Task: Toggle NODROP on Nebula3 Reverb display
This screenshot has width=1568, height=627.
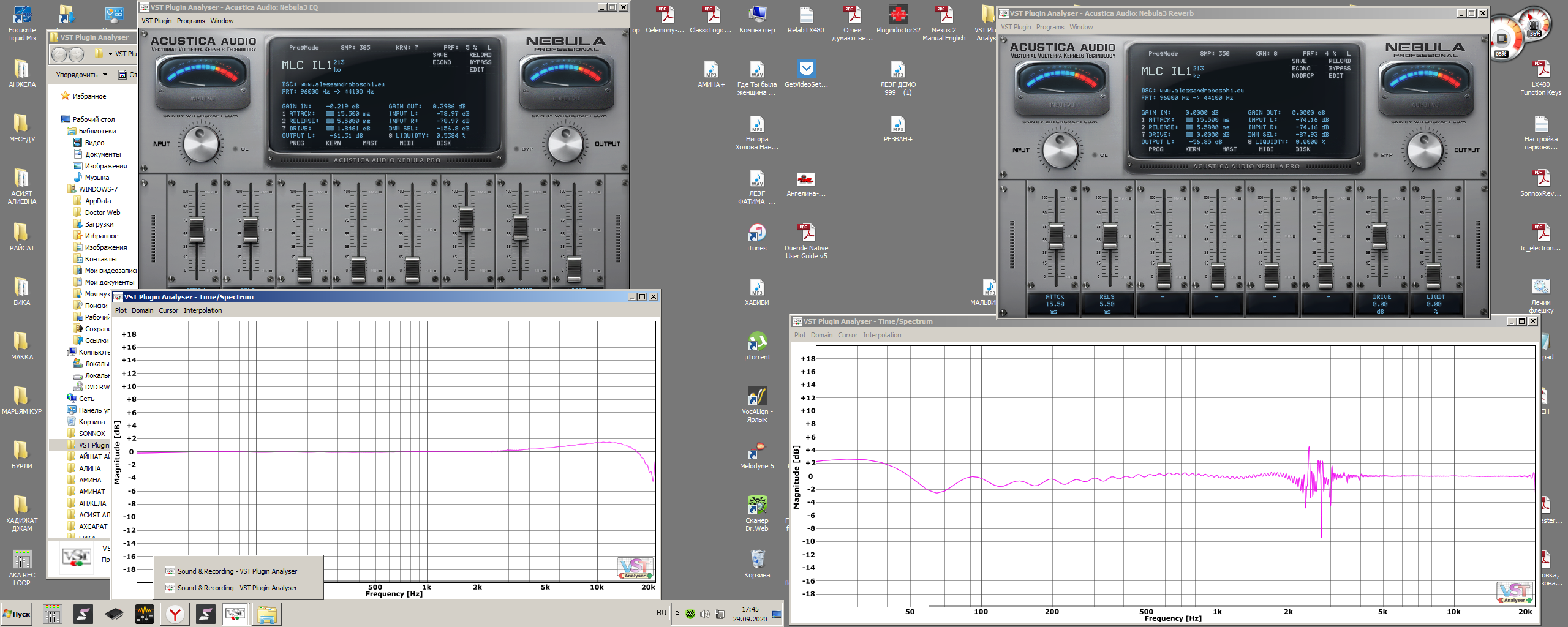Action: [1303, 76]
